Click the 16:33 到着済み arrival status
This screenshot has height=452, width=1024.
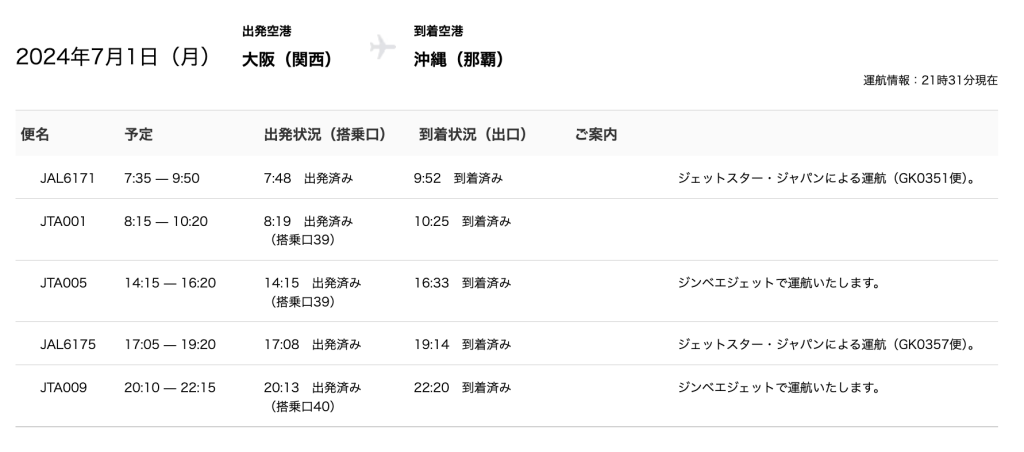click(462, 283)
